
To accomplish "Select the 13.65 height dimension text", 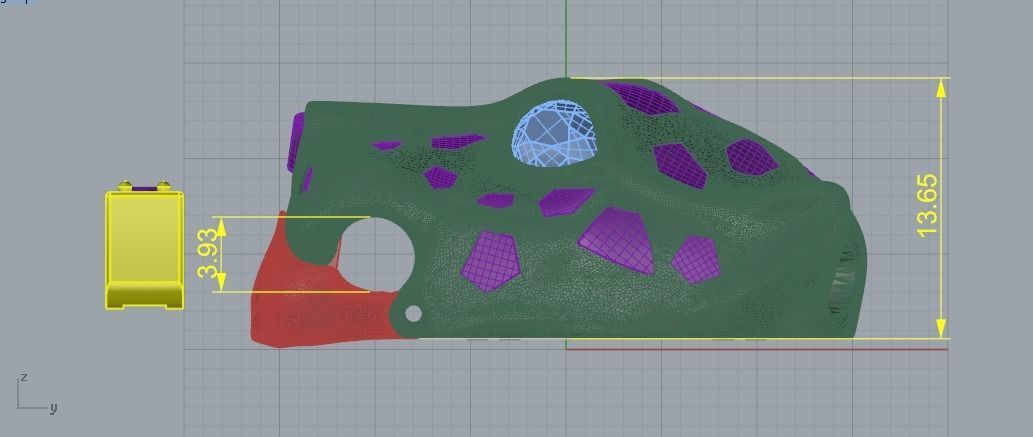I will pyautogui.click(x=928, y=205).
